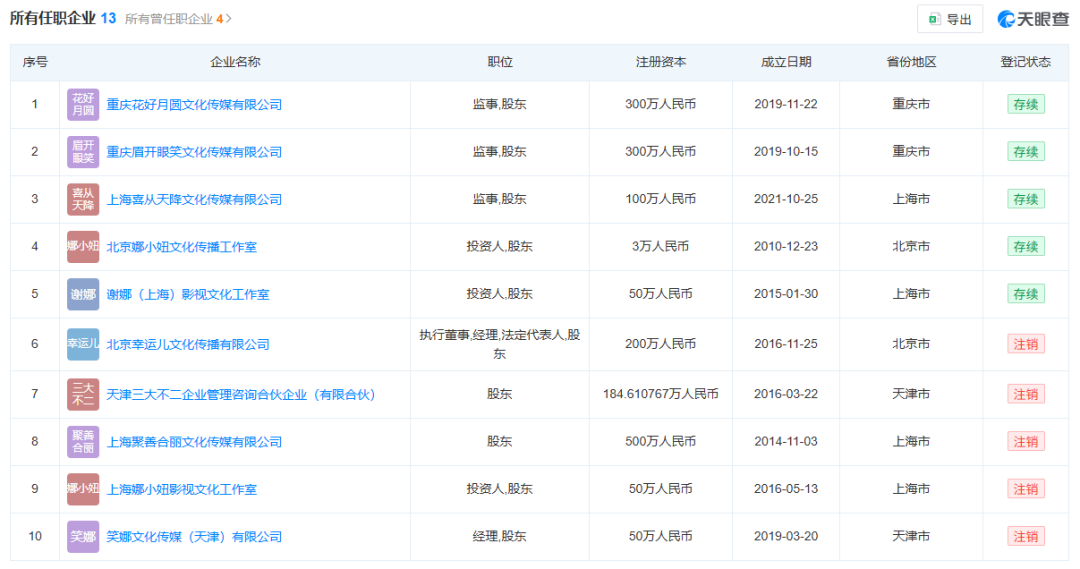Open 上海喜从天降文化传媒有限公司 link

[x=194, y=200]
